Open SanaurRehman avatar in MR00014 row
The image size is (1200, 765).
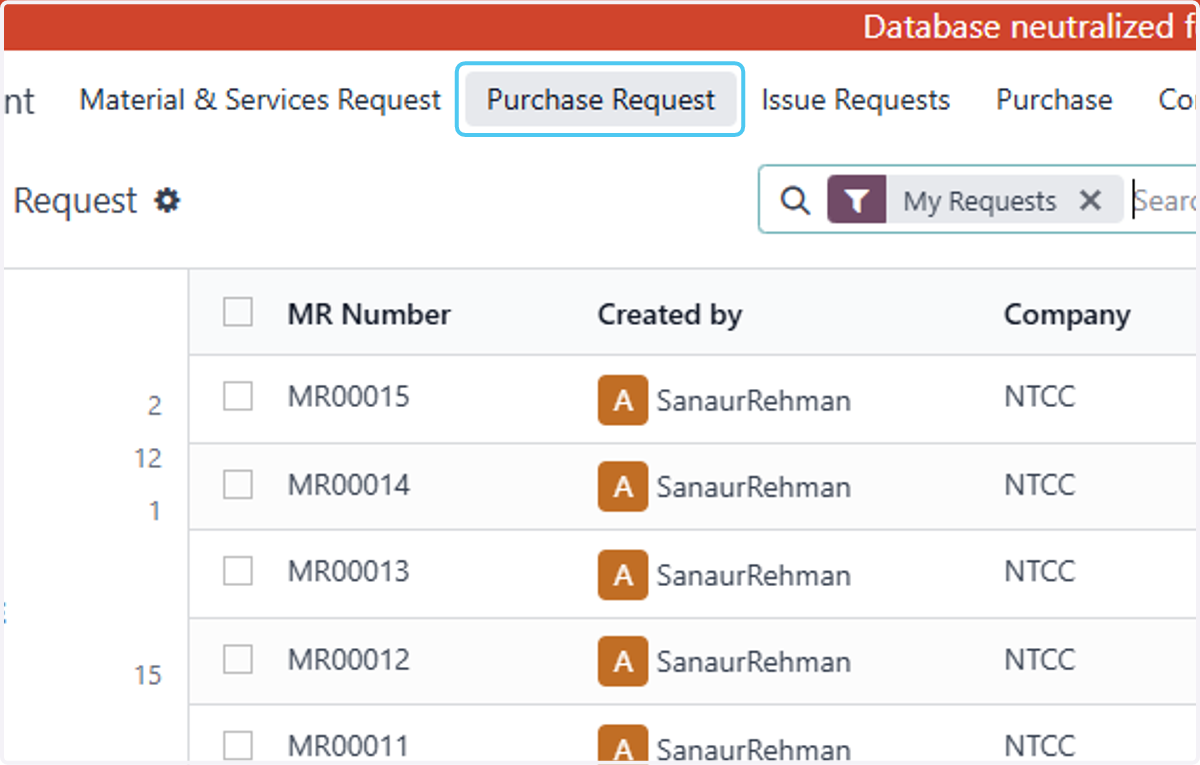(x=623, y=487)
